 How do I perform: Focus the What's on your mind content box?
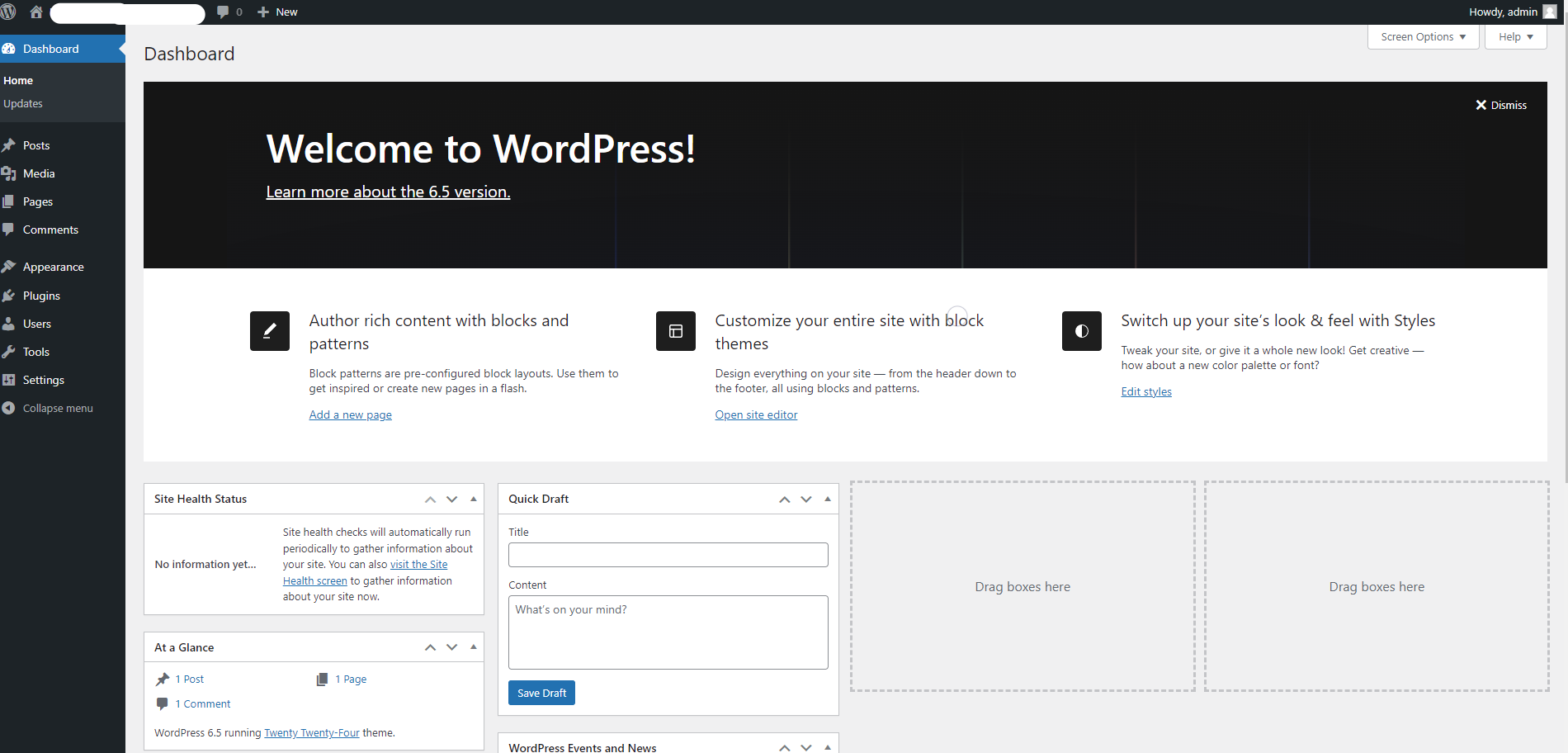[x=668, y=632]
